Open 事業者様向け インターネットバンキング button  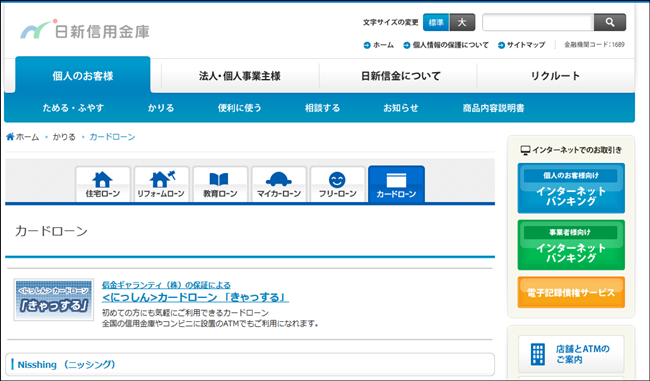[571, 245]
